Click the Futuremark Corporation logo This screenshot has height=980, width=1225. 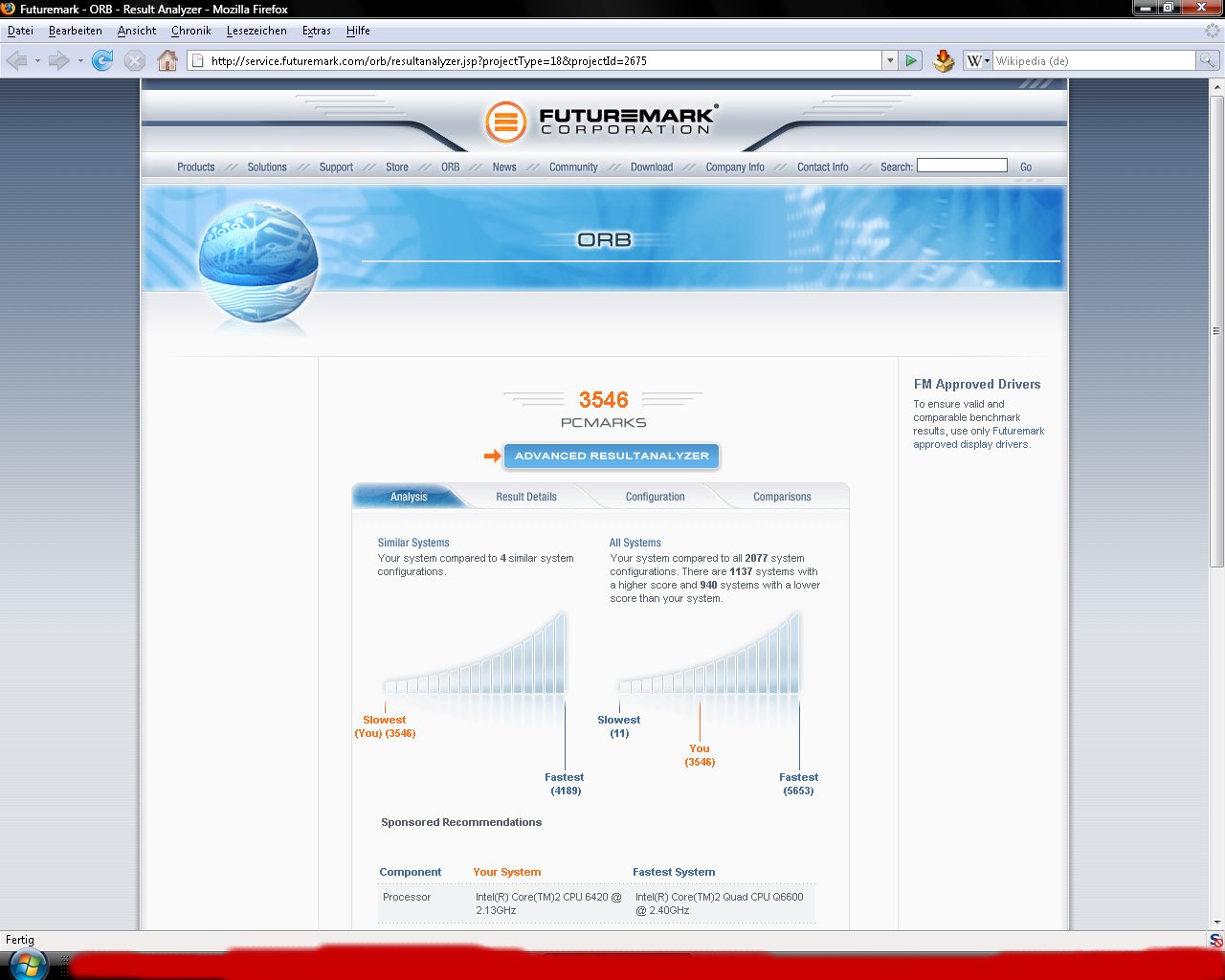coord(601,122)
